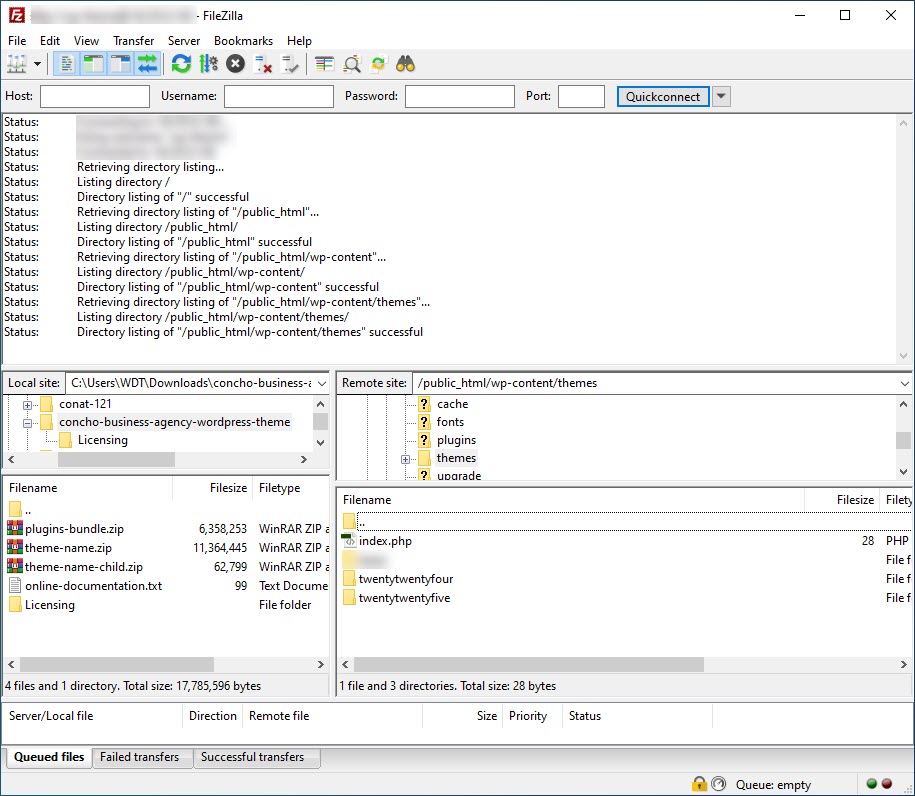Open the View menu
Viewport: 915px width, 796px height.
[x=86, y=41]
